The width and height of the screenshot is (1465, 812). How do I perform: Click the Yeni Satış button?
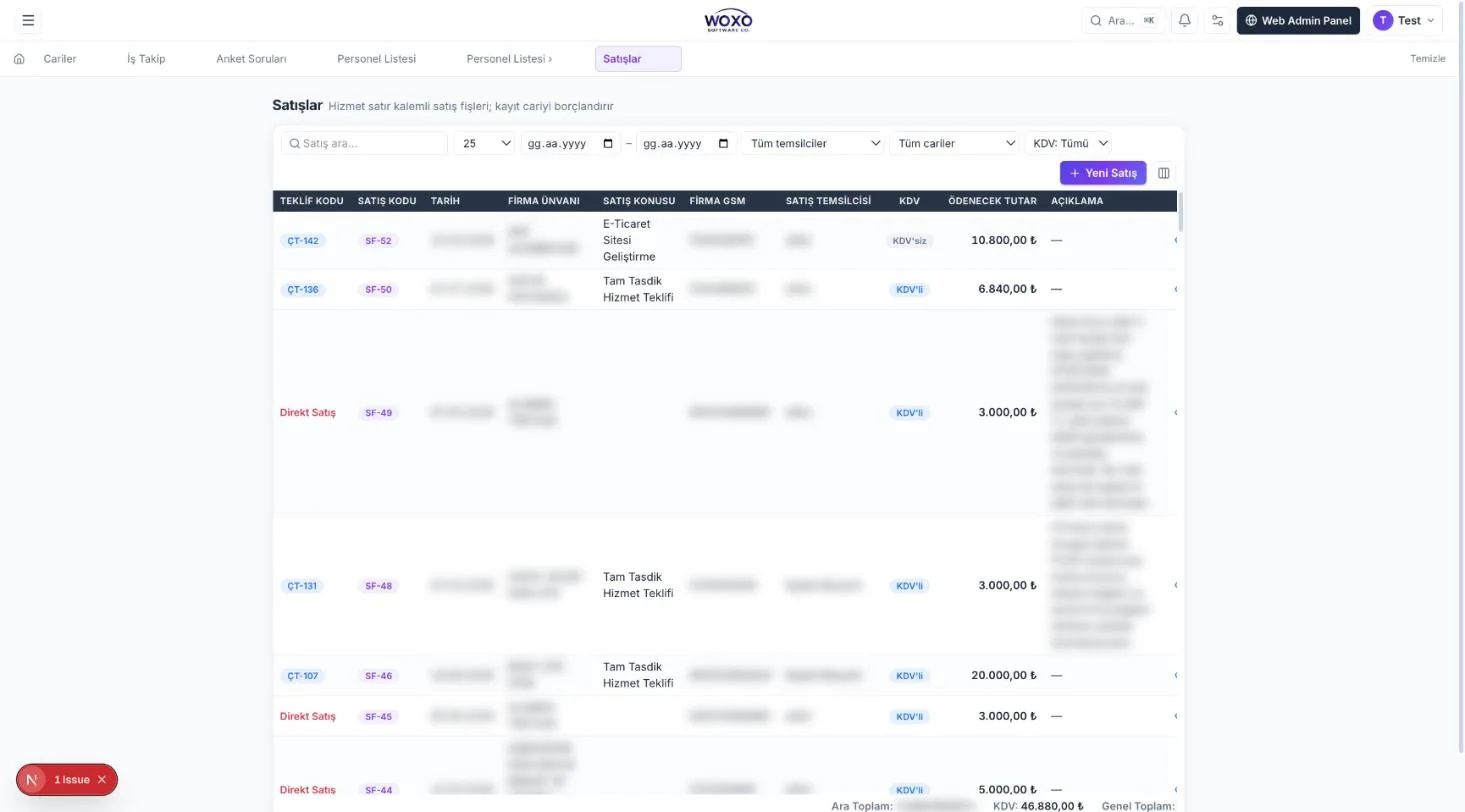pos(1103,173)
